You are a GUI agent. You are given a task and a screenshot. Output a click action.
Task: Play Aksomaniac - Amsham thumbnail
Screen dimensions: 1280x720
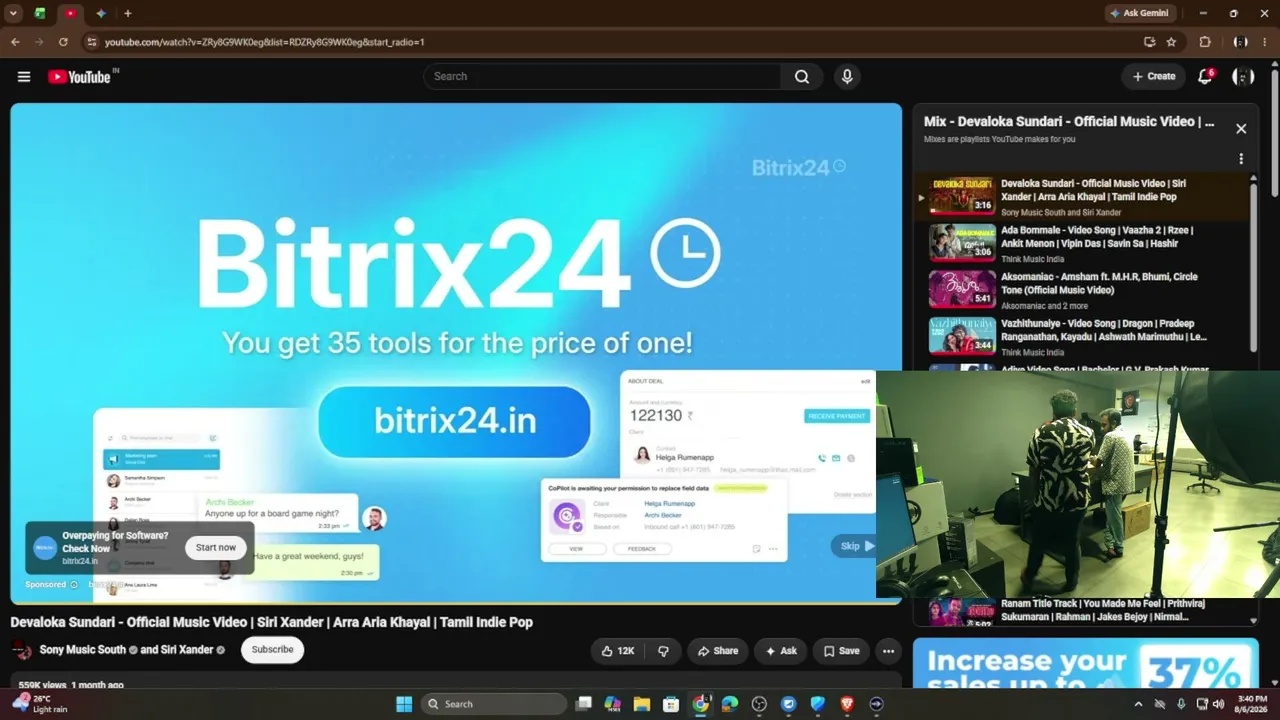click(962, 289)
